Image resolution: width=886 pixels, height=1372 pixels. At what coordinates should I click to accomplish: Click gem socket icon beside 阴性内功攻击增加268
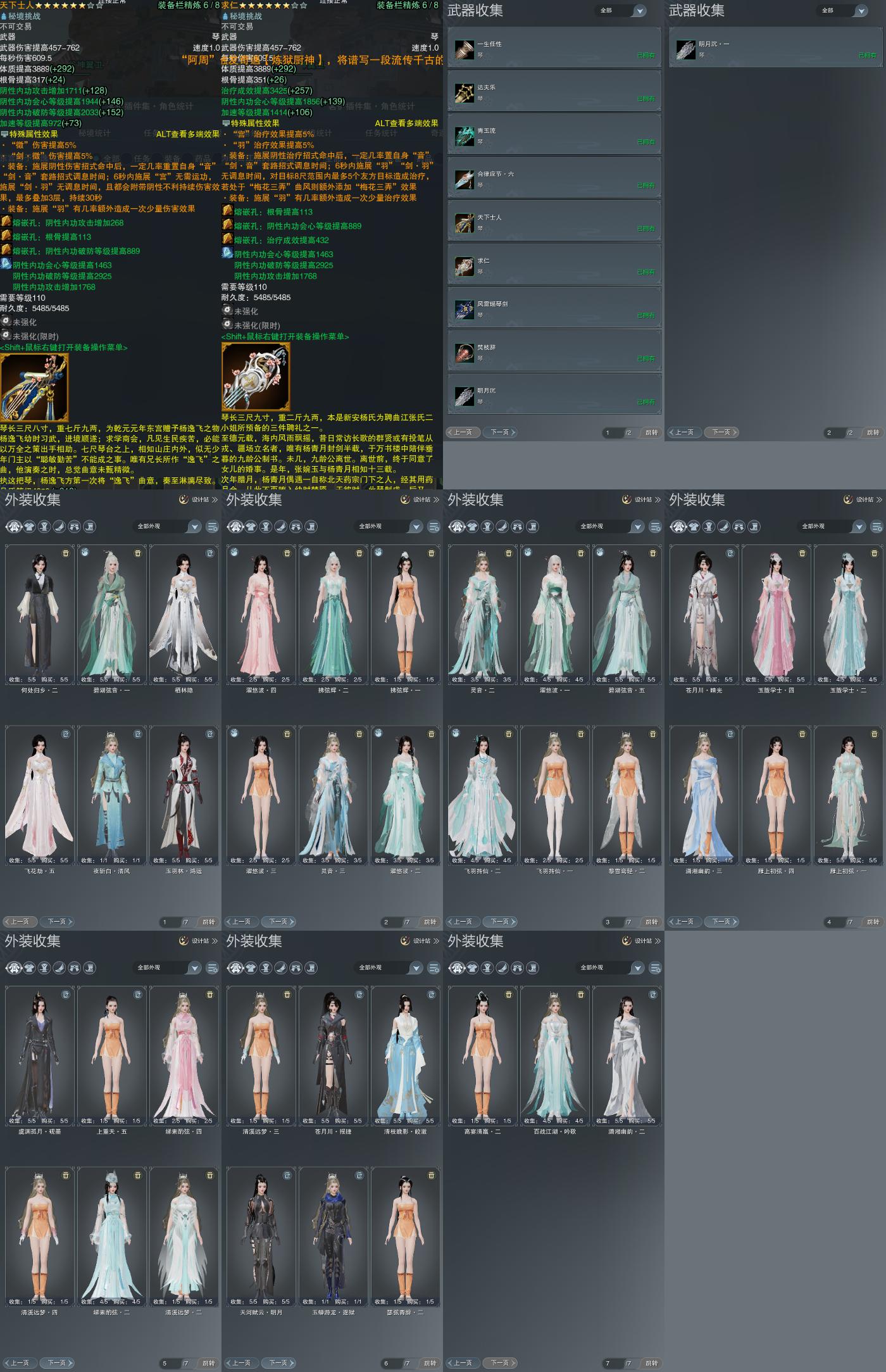[6, 222]
